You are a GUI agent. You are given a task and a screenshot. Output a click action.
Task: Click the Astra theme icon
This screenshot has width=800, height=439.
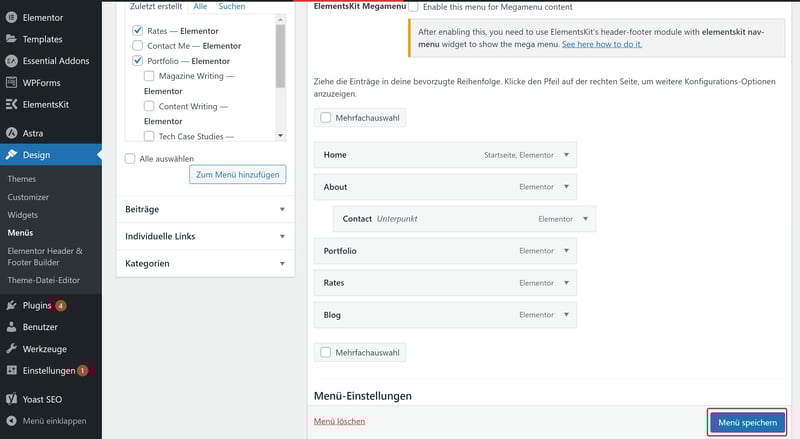[x=11, y=133]
